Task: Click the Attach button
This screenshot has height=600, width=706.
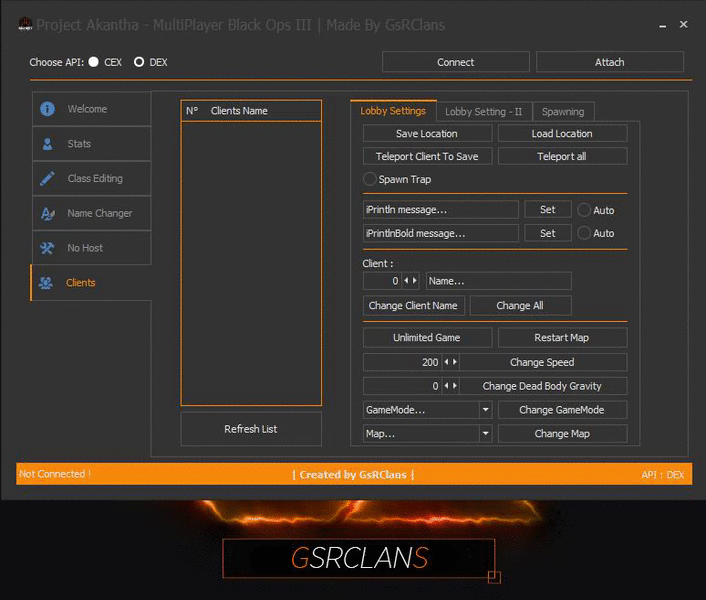Action: pyautogui.click(x=610, y=62)
